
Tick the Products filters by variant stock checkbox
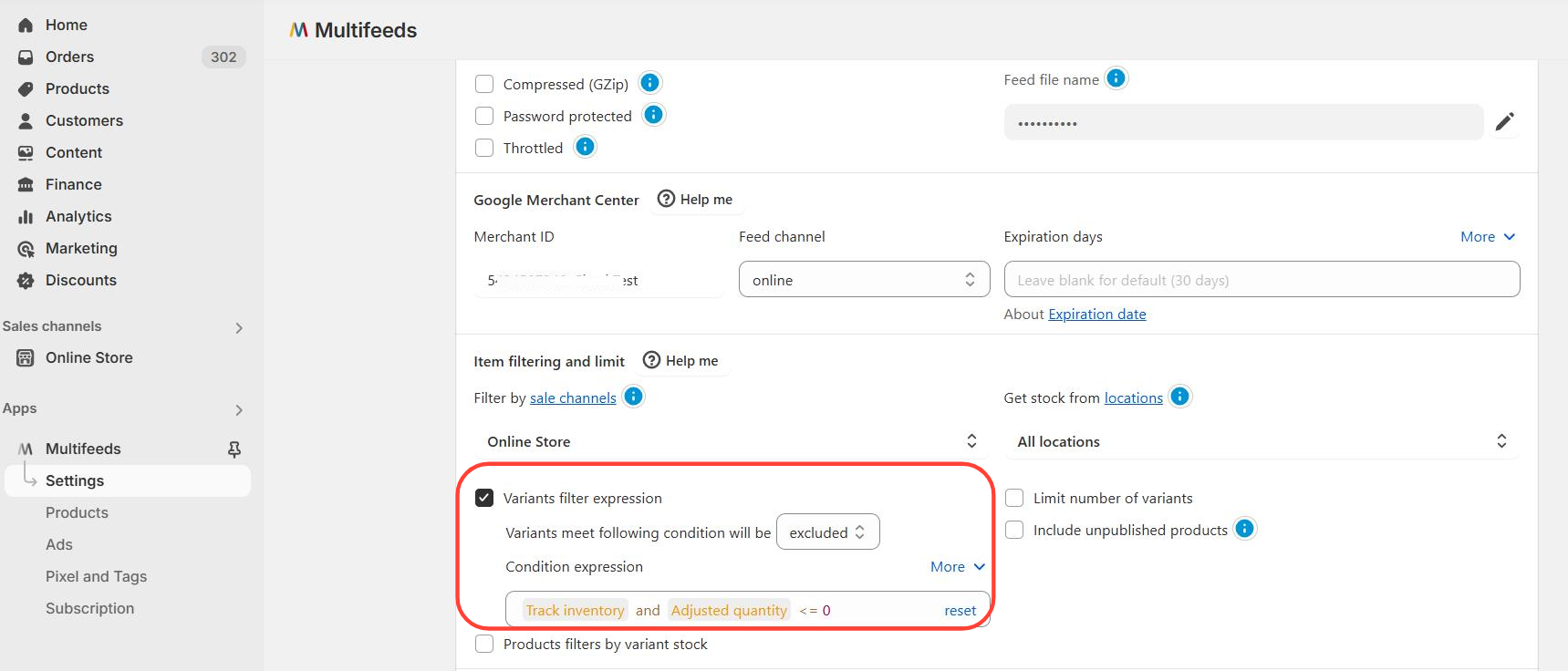484,644
